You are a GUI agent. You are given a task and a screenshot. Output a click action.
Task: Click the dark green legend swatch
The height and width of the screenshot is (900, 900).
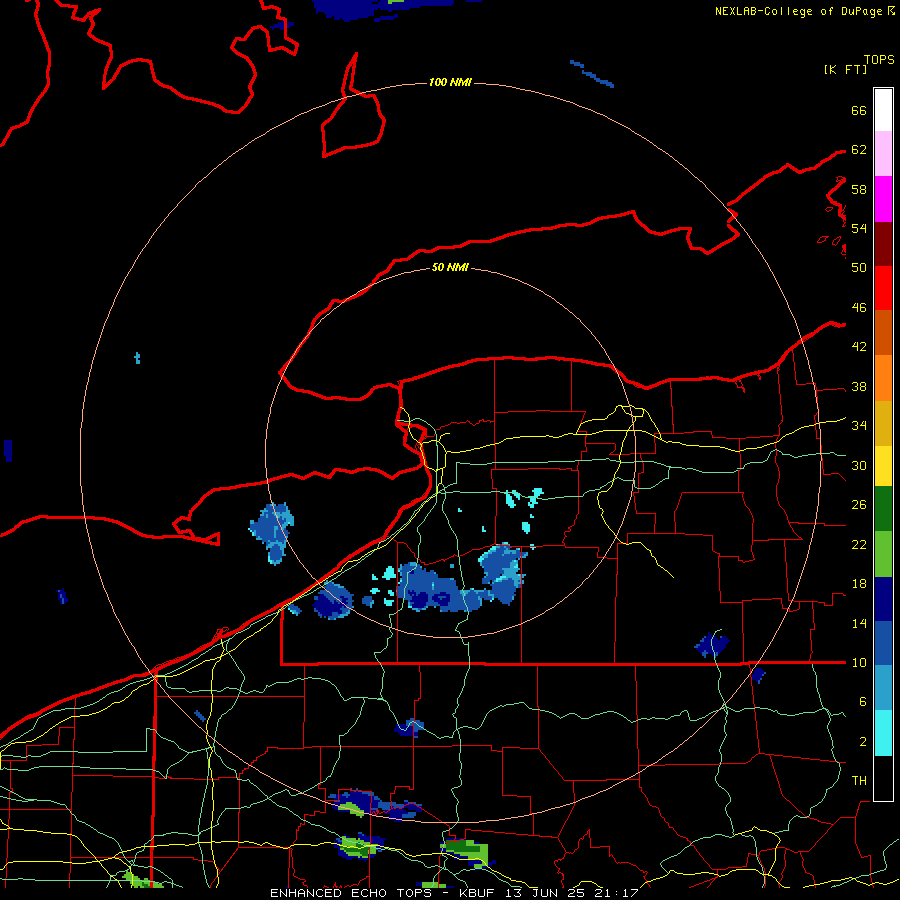[x=883, y=509]
